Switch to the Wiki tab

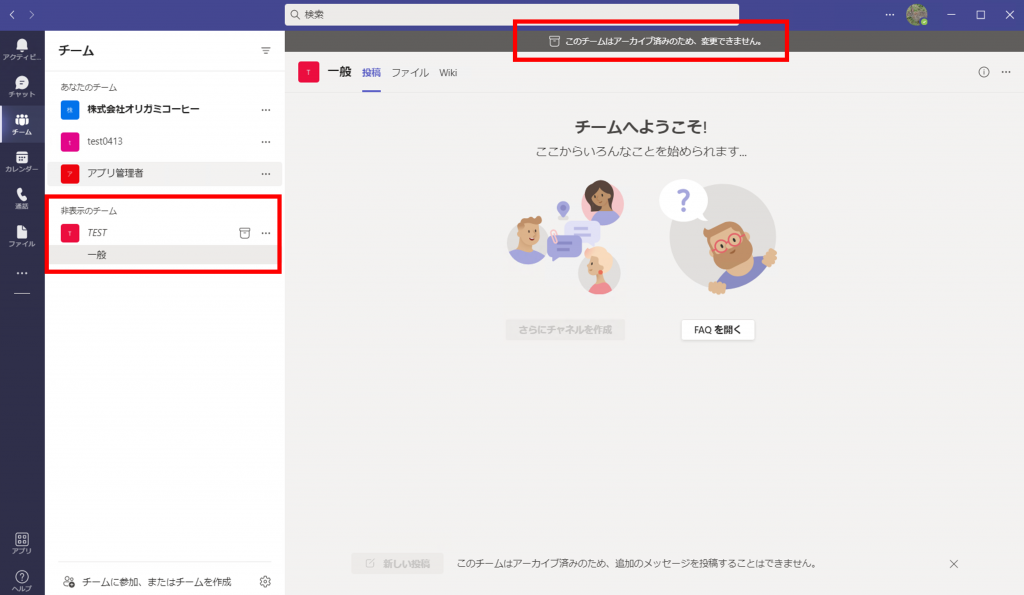[448, 73]
